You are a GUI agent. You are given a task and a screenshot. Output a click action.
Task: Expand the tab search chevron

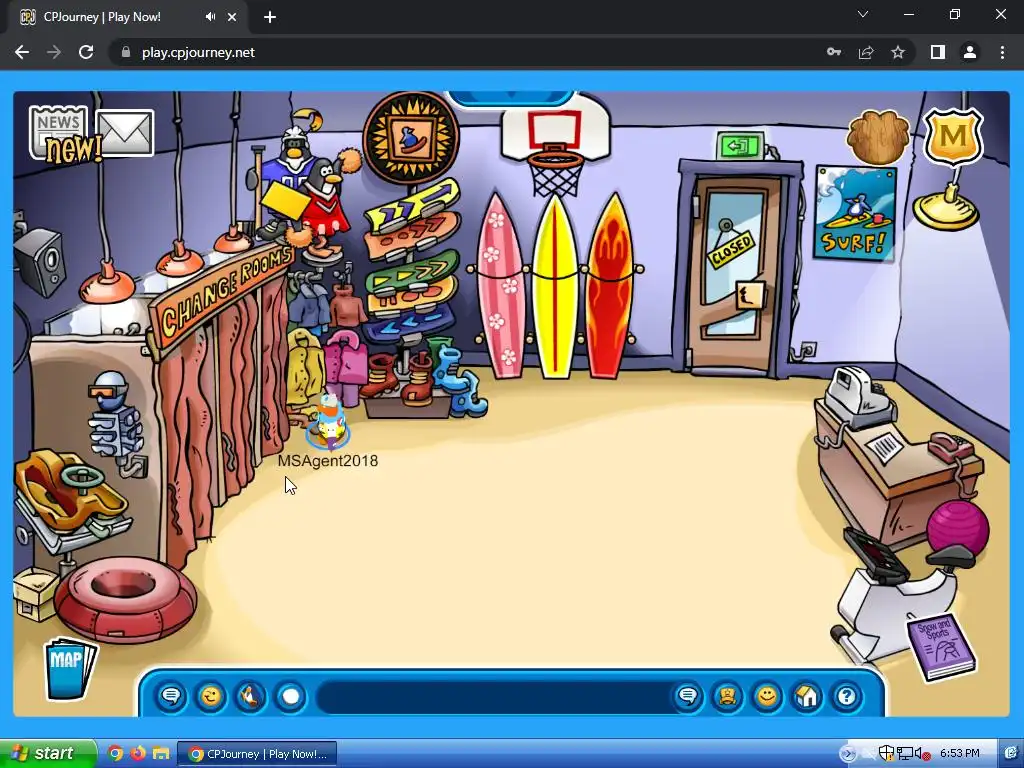[x=863, y=14]
